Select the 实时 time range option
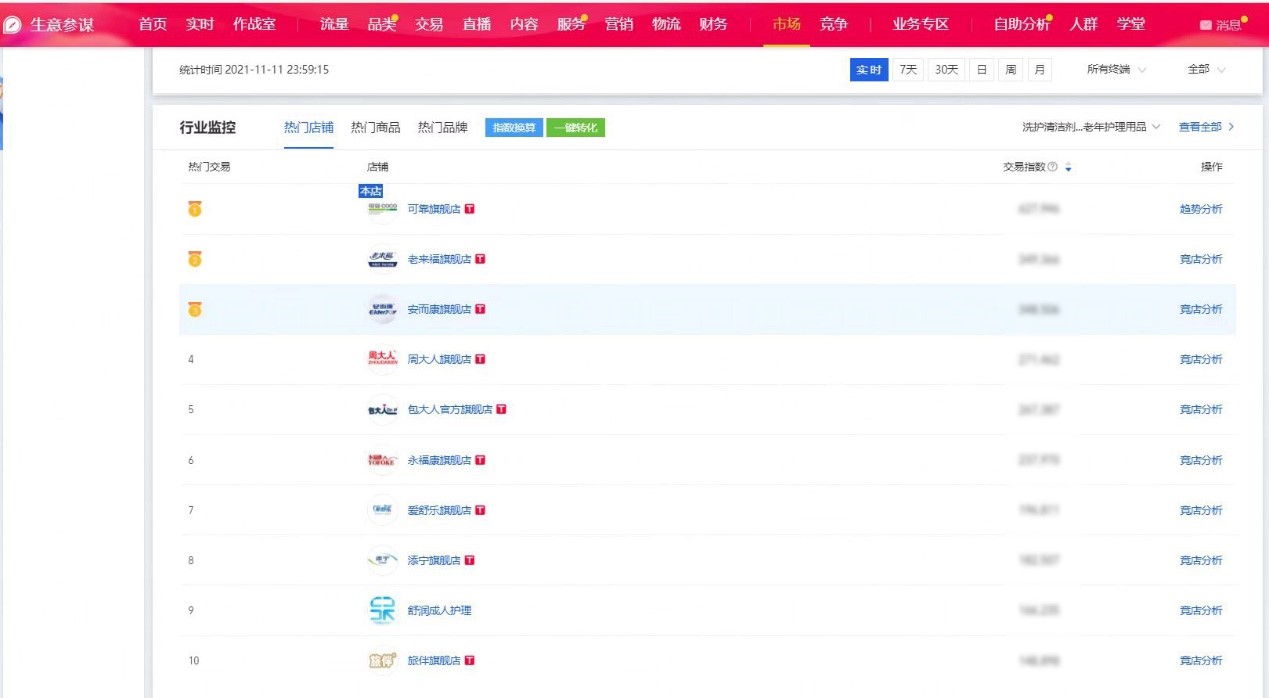This screenshot has width=1269, height=698. point(869,70)
